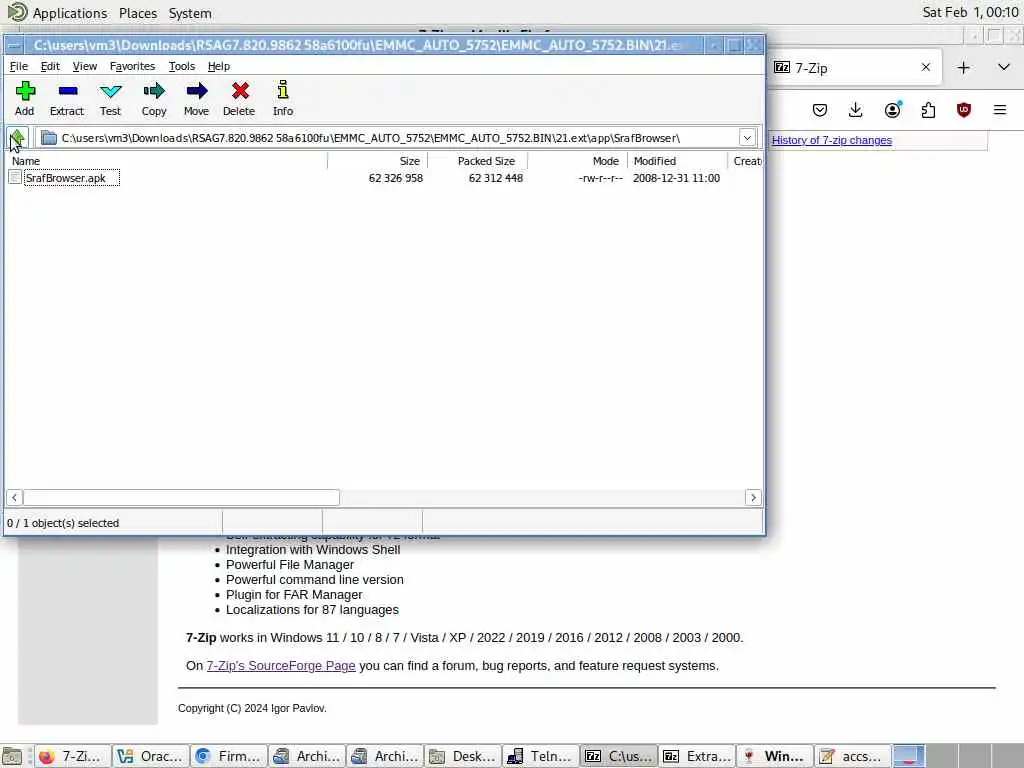The image size is (1024, 768).
Task: Click the uBlock Origin shield icon
Action: click(x=963, y=110)
